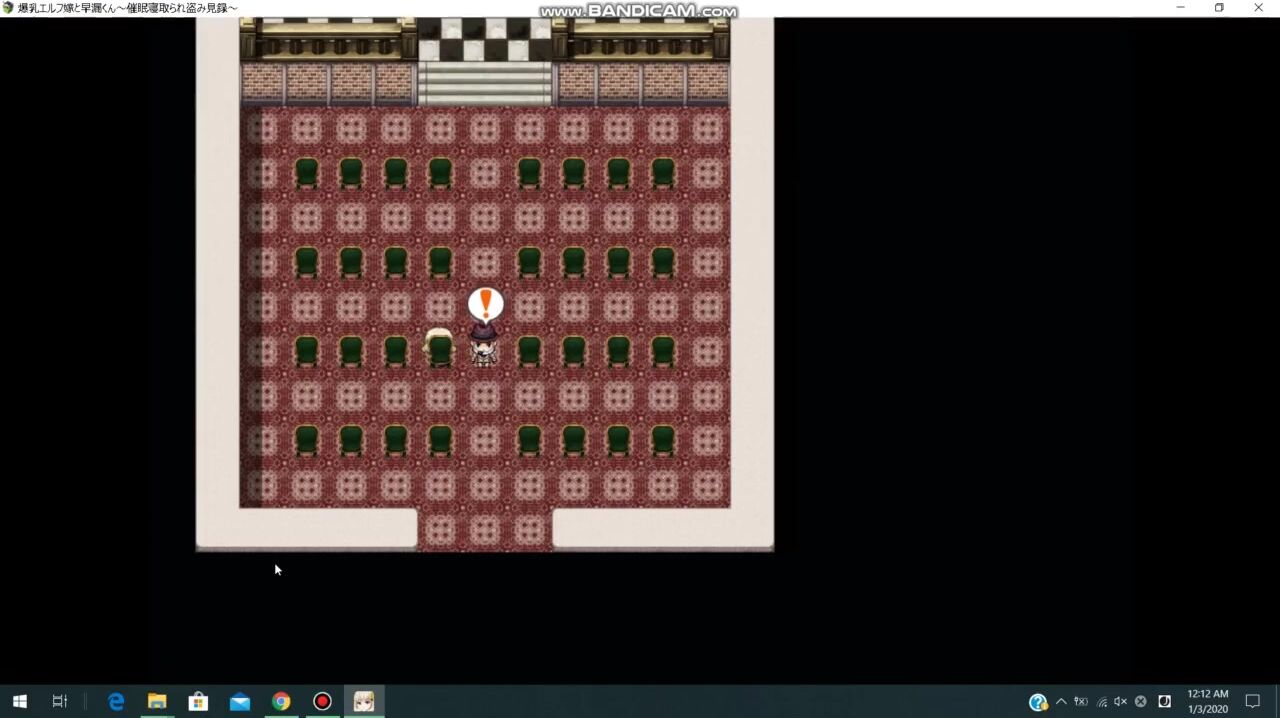Restore down the game window
1280x718 pixels.
(x=1219, y=8)
